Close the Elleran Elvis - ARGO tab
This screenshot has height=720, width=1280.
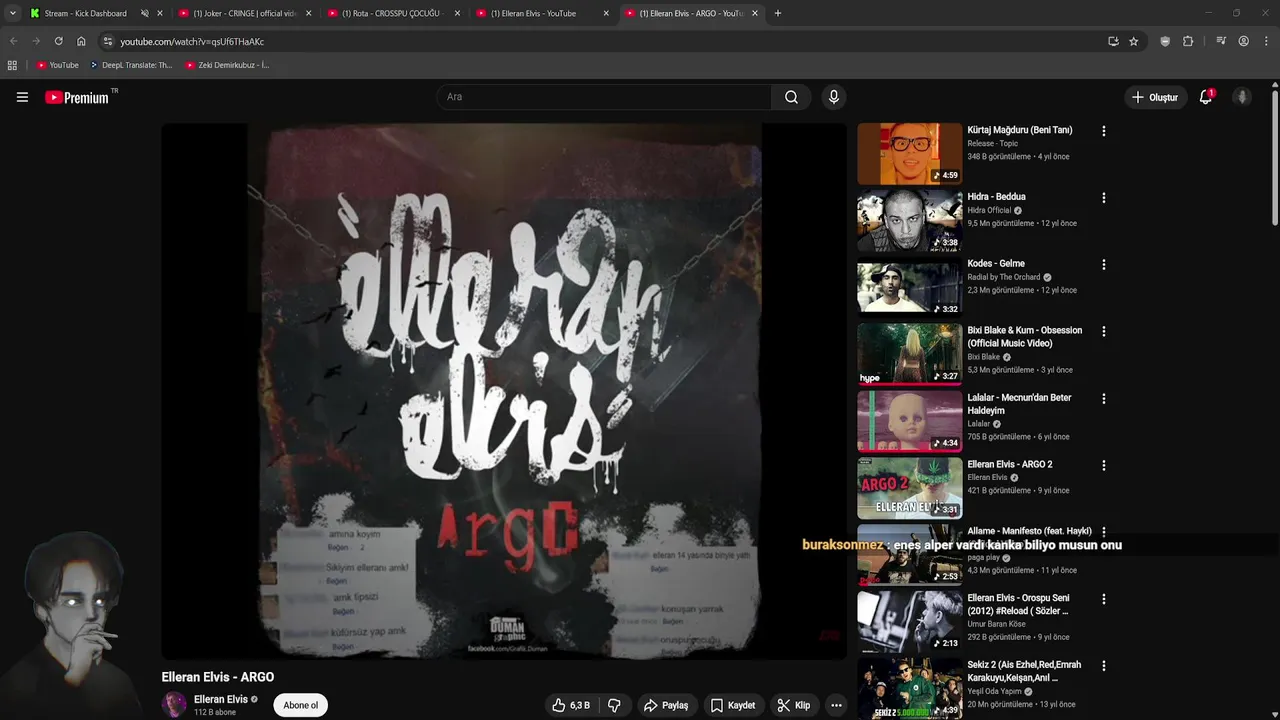tap(755, 13)
